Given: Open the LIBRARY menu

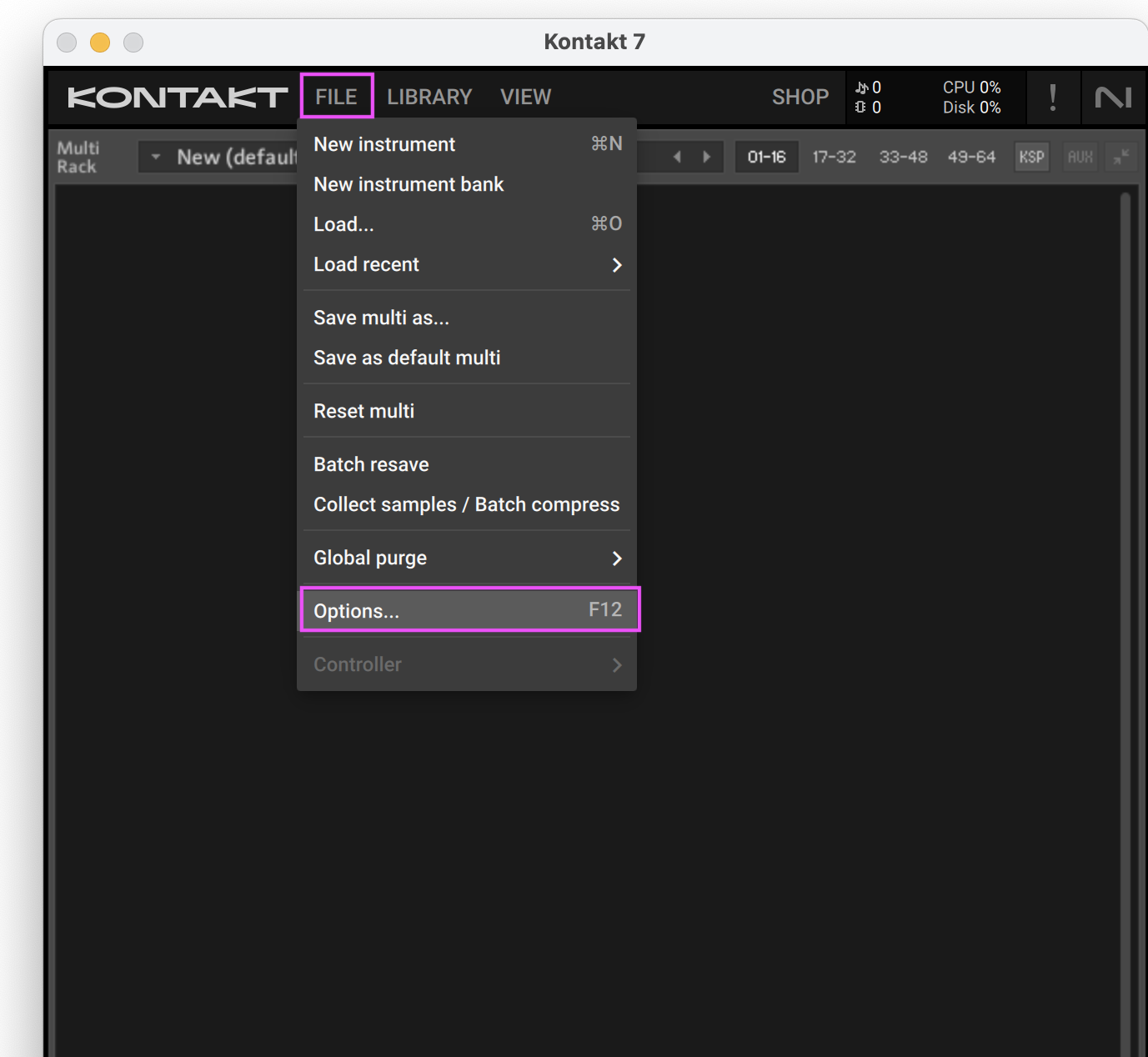Looking at the screenshot, I should 429,97.
